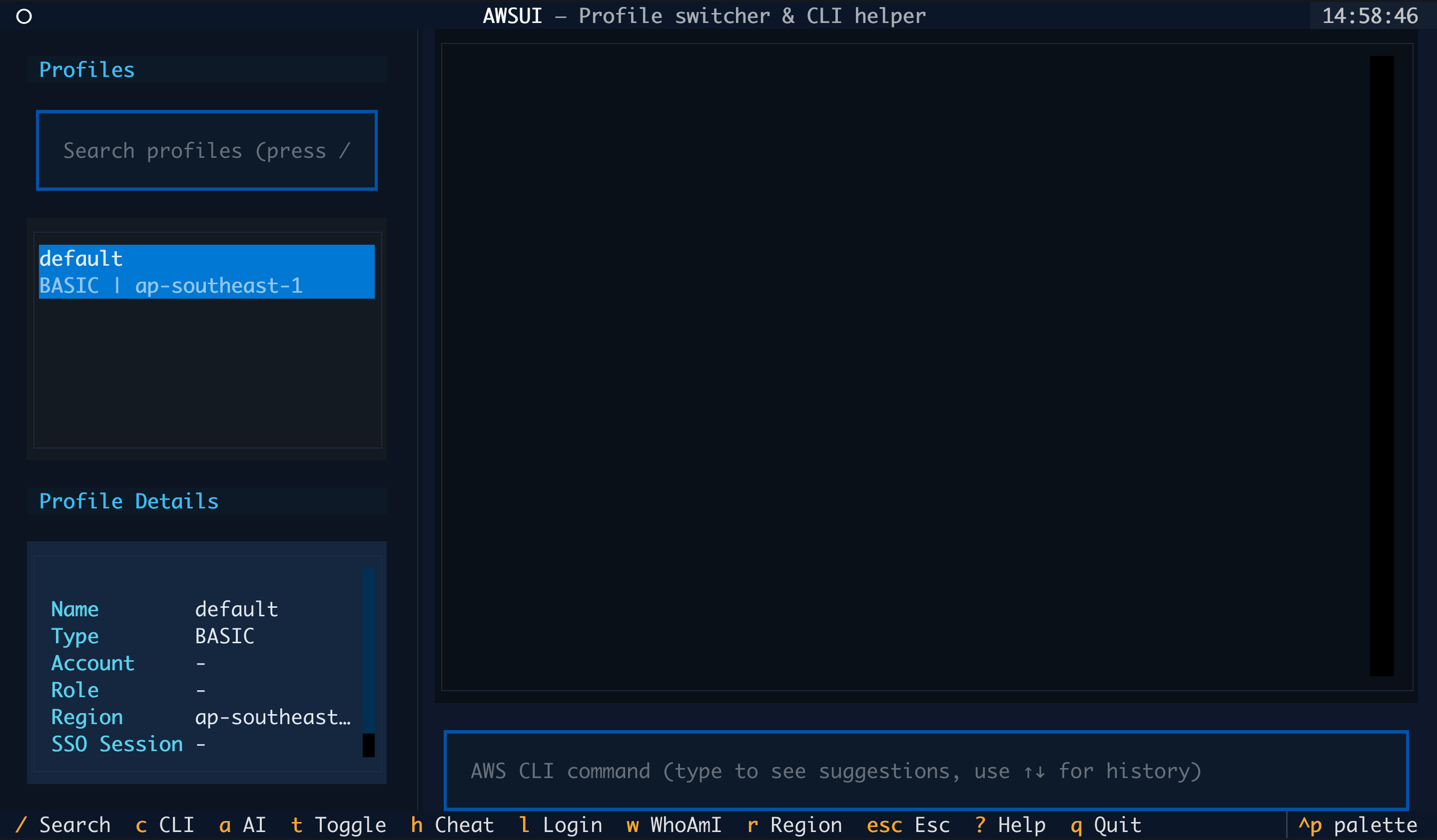Open the command palette via ^p
The height and width of the screenshot is (840, 1437).
point(1358,825)
